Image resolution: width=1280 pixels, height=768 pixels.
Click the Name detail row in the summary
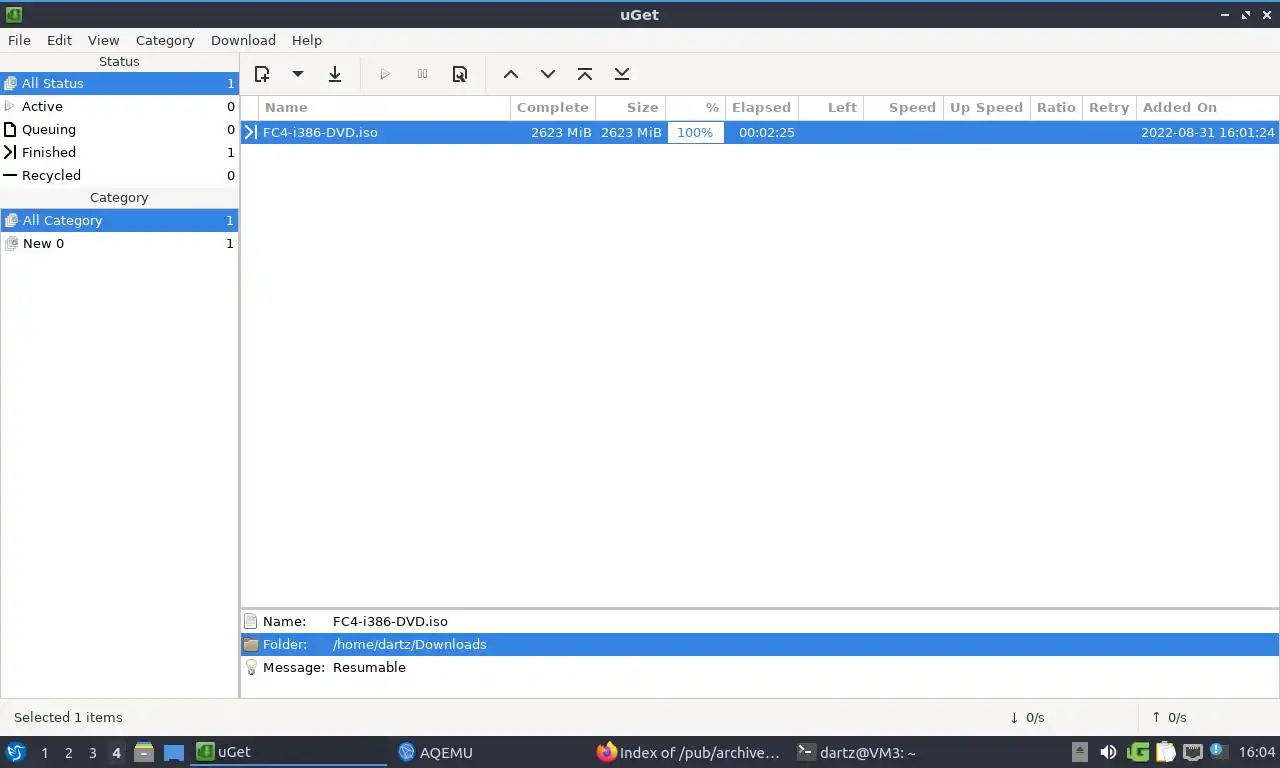coord(760,621)
